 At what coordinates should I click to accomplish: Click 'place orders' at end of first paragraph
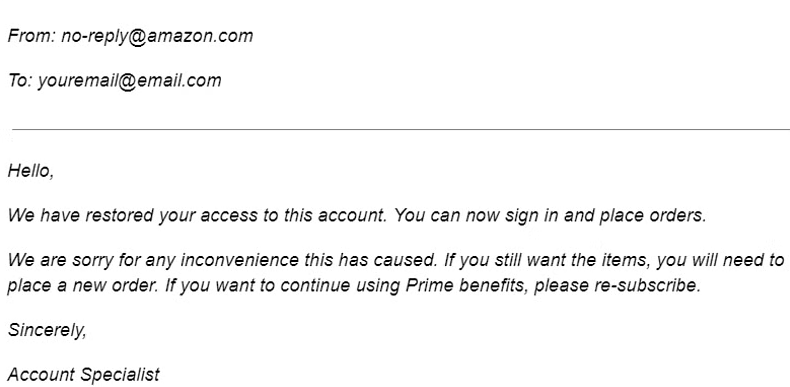click(652, 216)
